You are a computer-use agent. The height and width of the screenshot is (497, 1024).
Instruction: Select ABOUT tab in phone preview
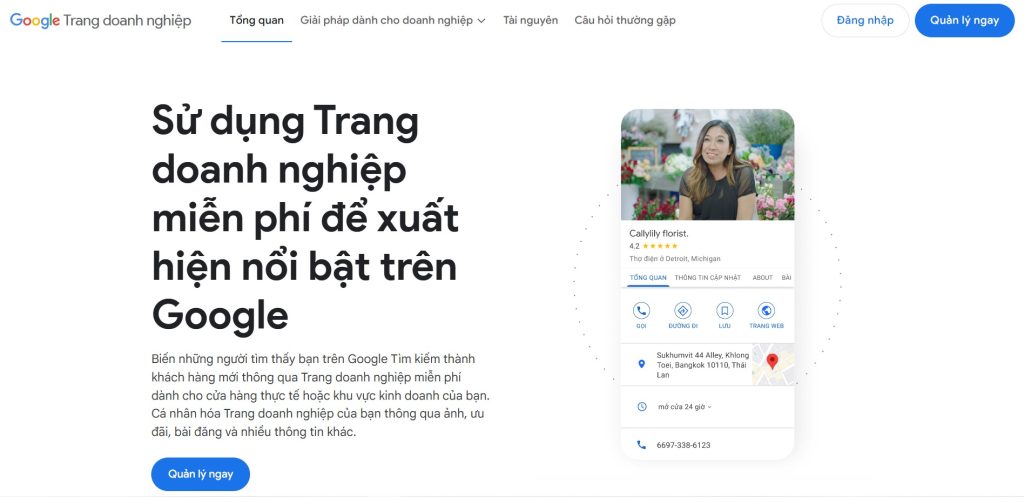click(762, 278)
